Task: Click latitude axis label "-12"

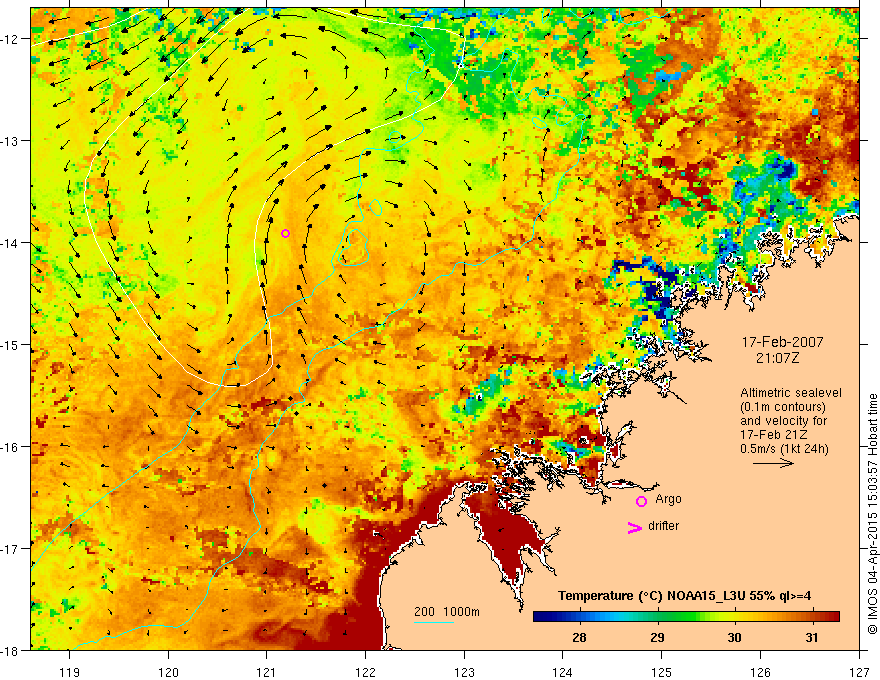Action: [x=11, y=38]
